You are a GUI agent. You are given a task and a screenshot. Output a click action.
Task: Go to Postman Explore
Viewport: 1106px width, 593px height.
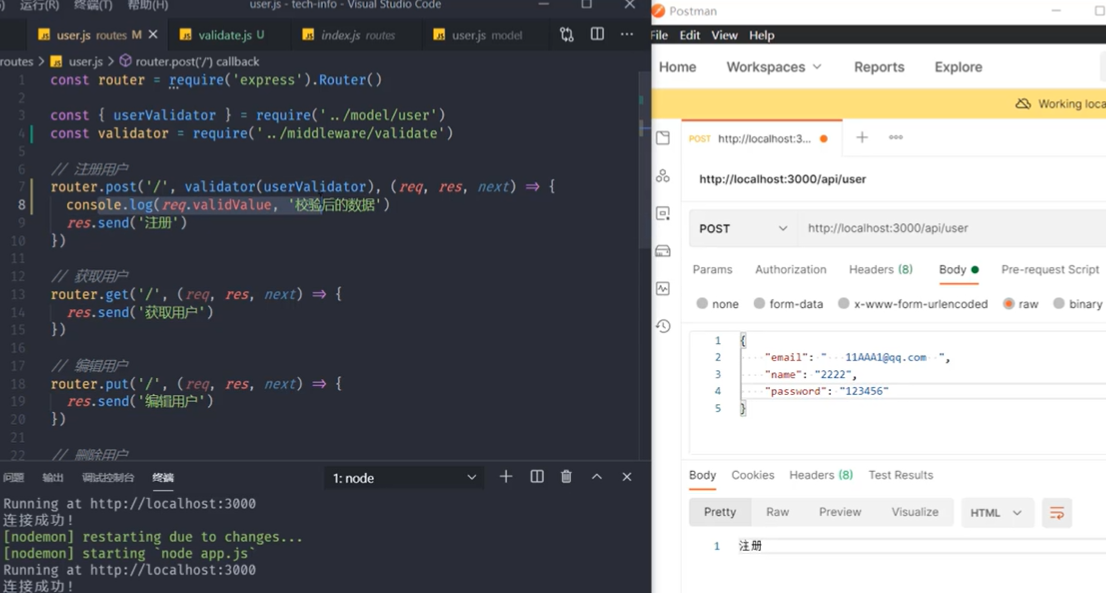[x=958, y=67]
